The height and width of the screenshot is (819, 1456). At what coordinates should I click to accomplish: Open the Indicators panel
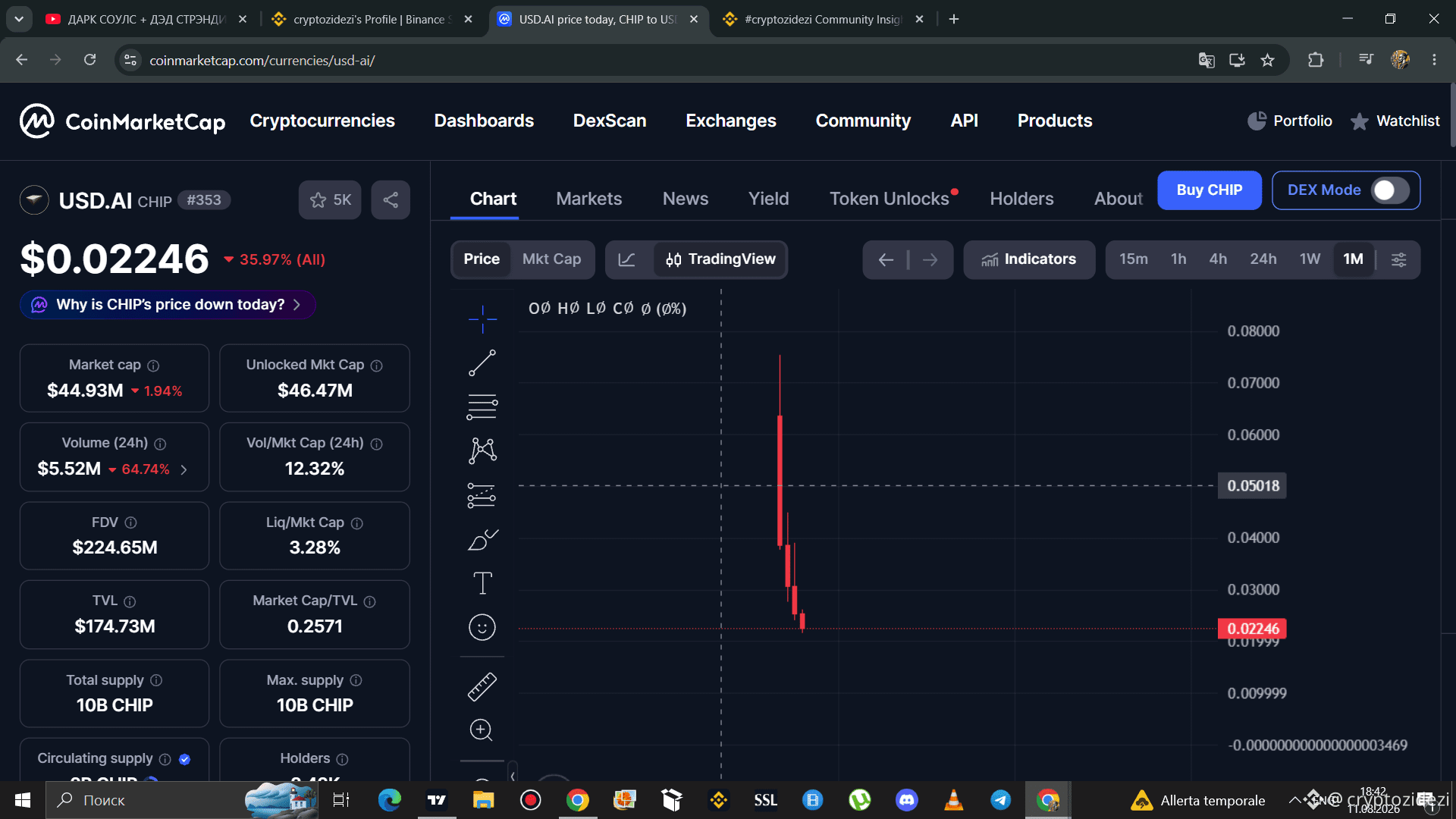[1029, 260]
